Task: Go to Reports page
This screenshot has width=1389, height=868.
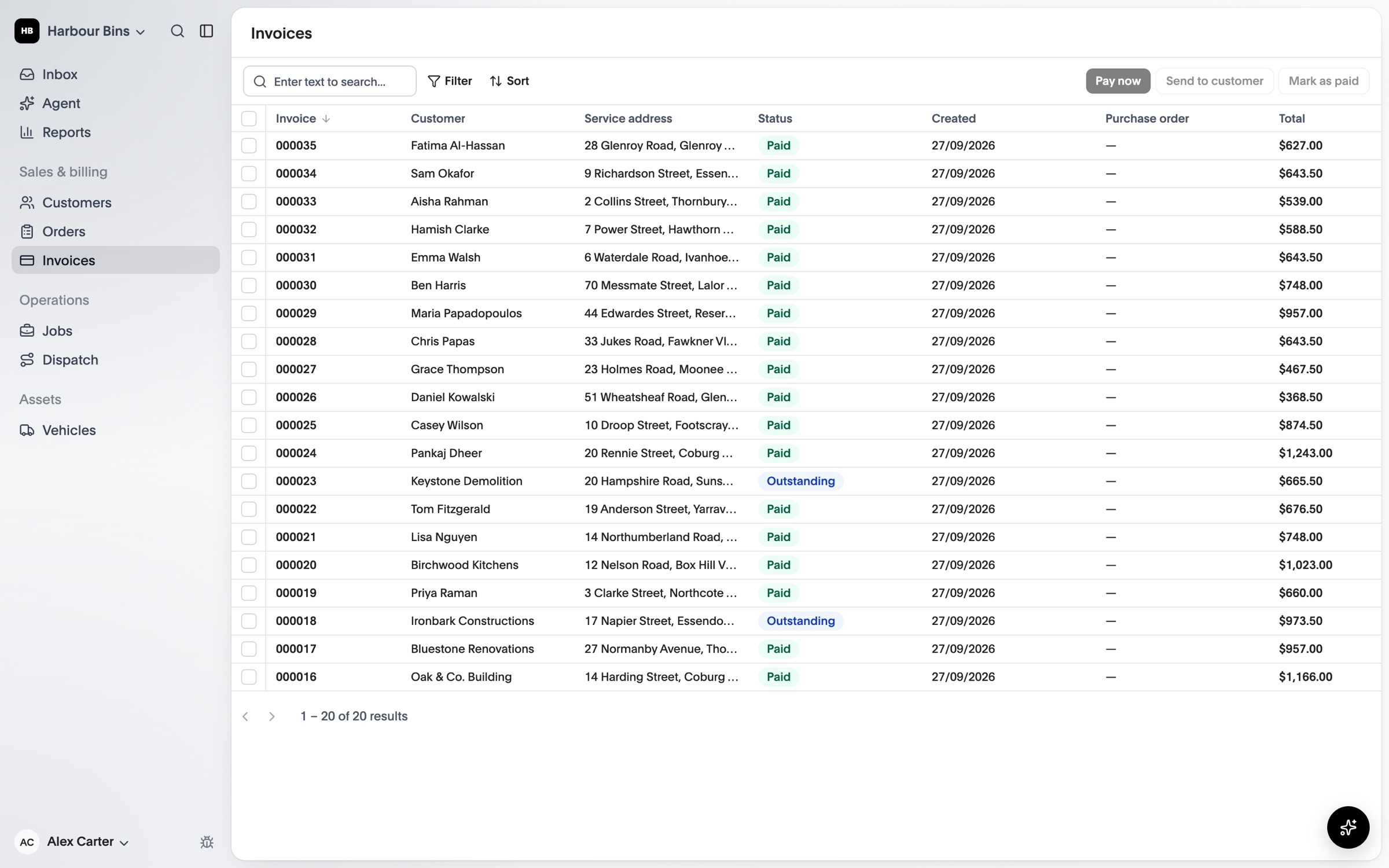Action: tap(116, 132)
